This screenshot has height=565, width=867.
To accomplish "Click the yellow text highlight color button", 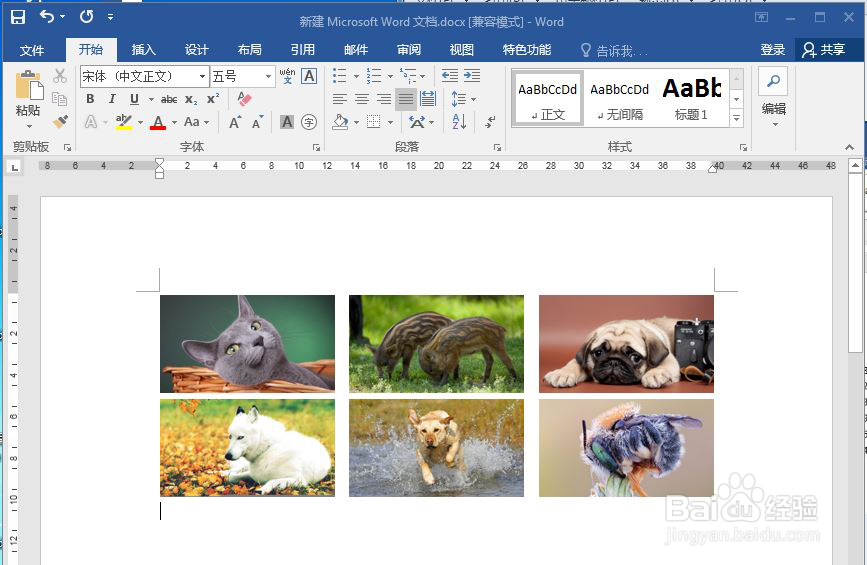I will coord(124,122).
